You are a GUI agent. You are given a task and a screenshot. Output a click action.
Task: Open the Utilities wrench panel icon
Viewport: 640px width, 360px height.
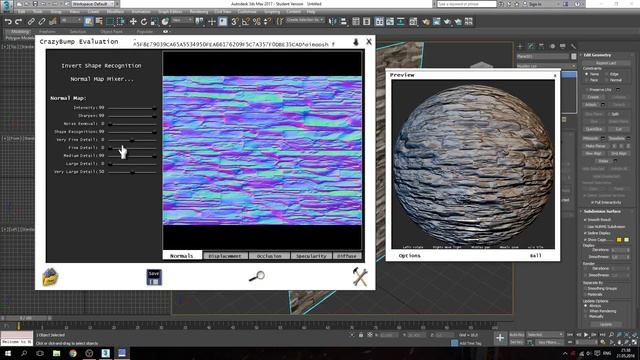click(573, 46)
